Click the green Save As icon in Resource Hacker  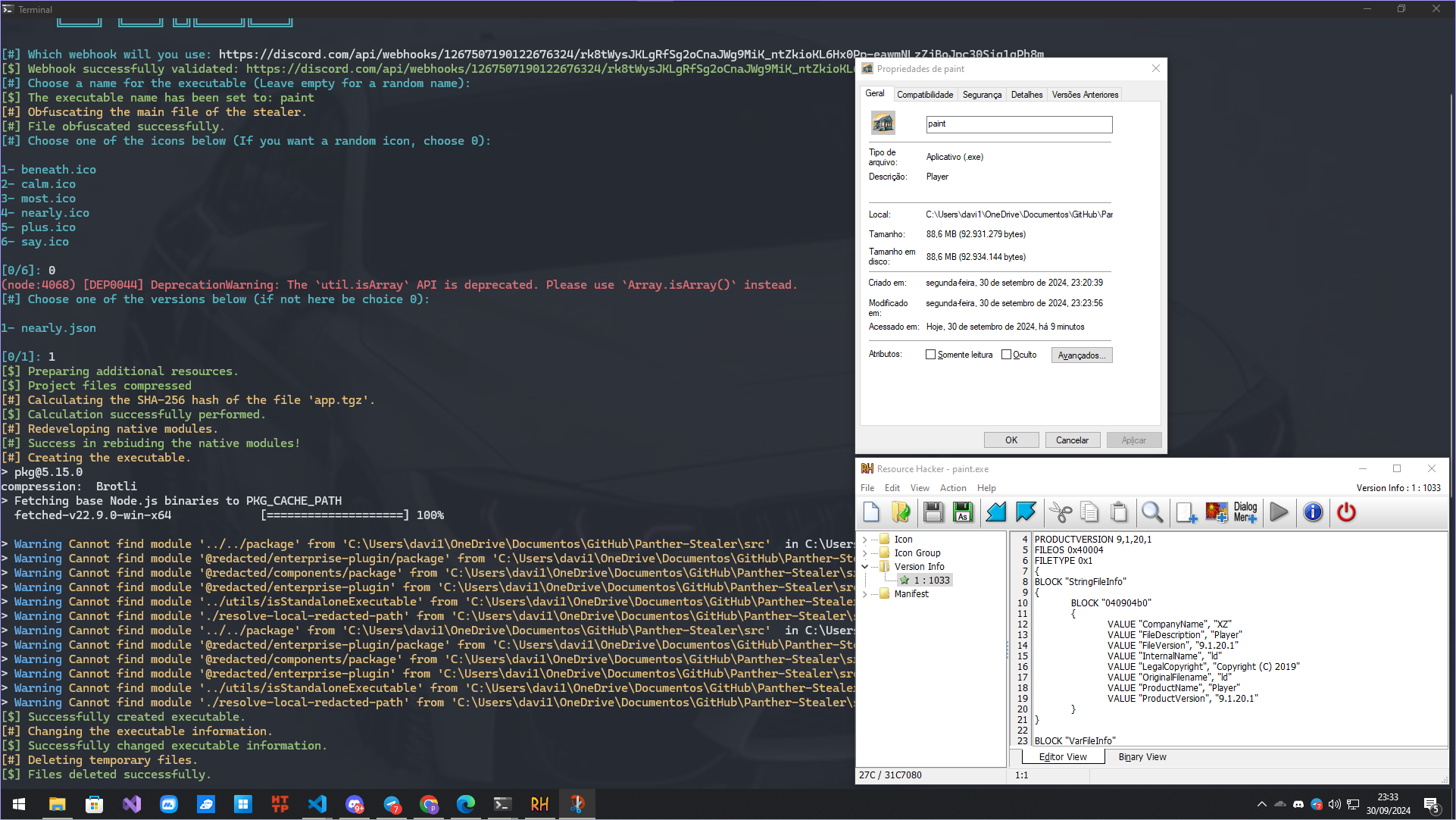coord(963,512)
